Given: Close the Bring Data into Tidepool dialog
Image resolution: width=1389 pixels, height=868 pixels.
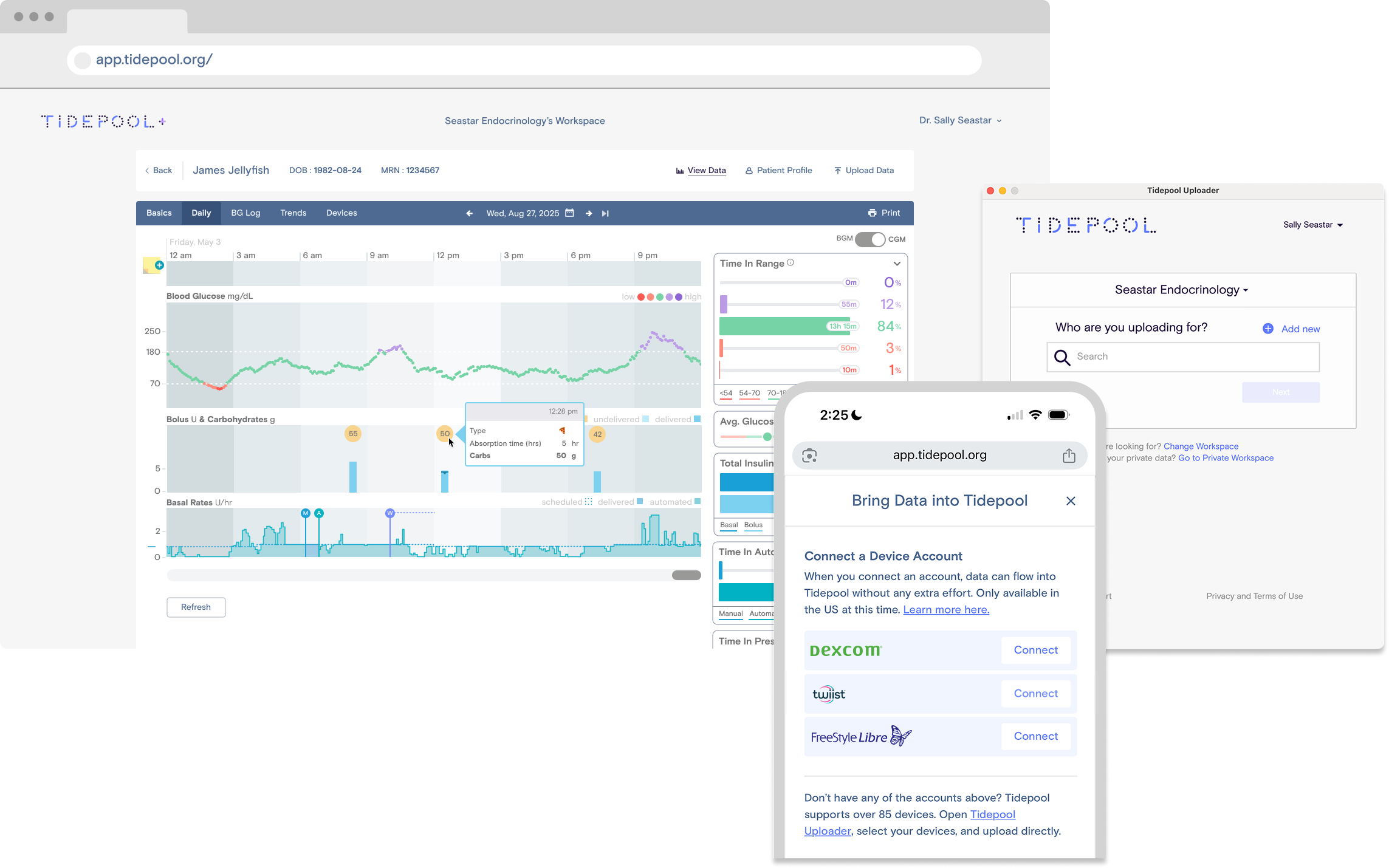Looking at the screenshot, I should (x=1071, y=501).
